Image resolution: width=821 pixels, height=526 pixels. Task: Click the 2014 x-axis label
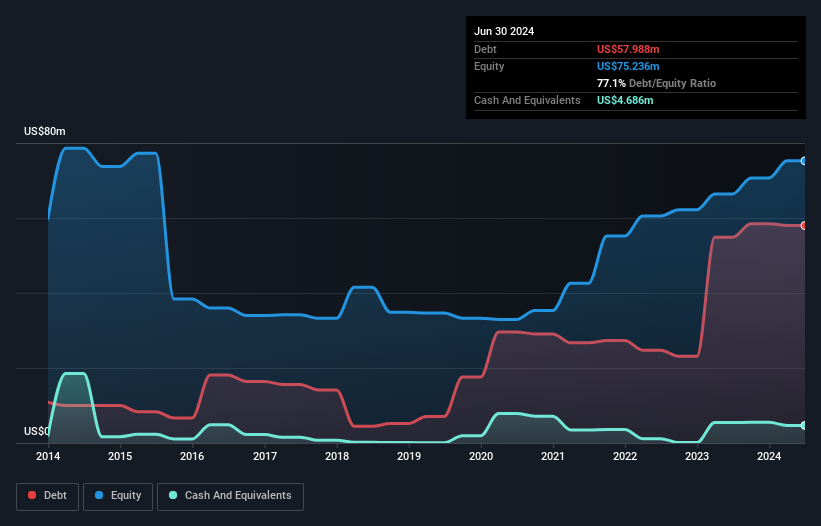48,456
